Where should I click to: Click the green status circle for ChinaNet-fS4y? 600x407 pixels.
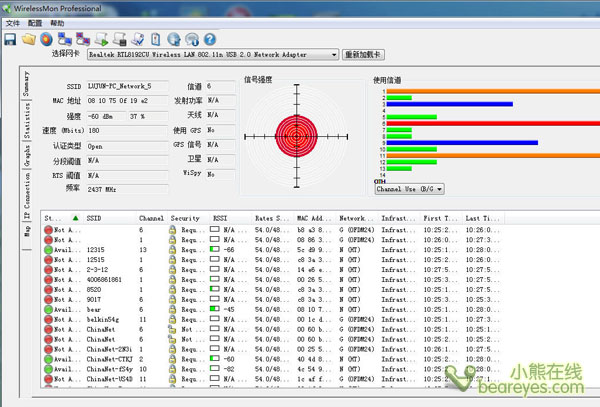(x=48, y=369)
